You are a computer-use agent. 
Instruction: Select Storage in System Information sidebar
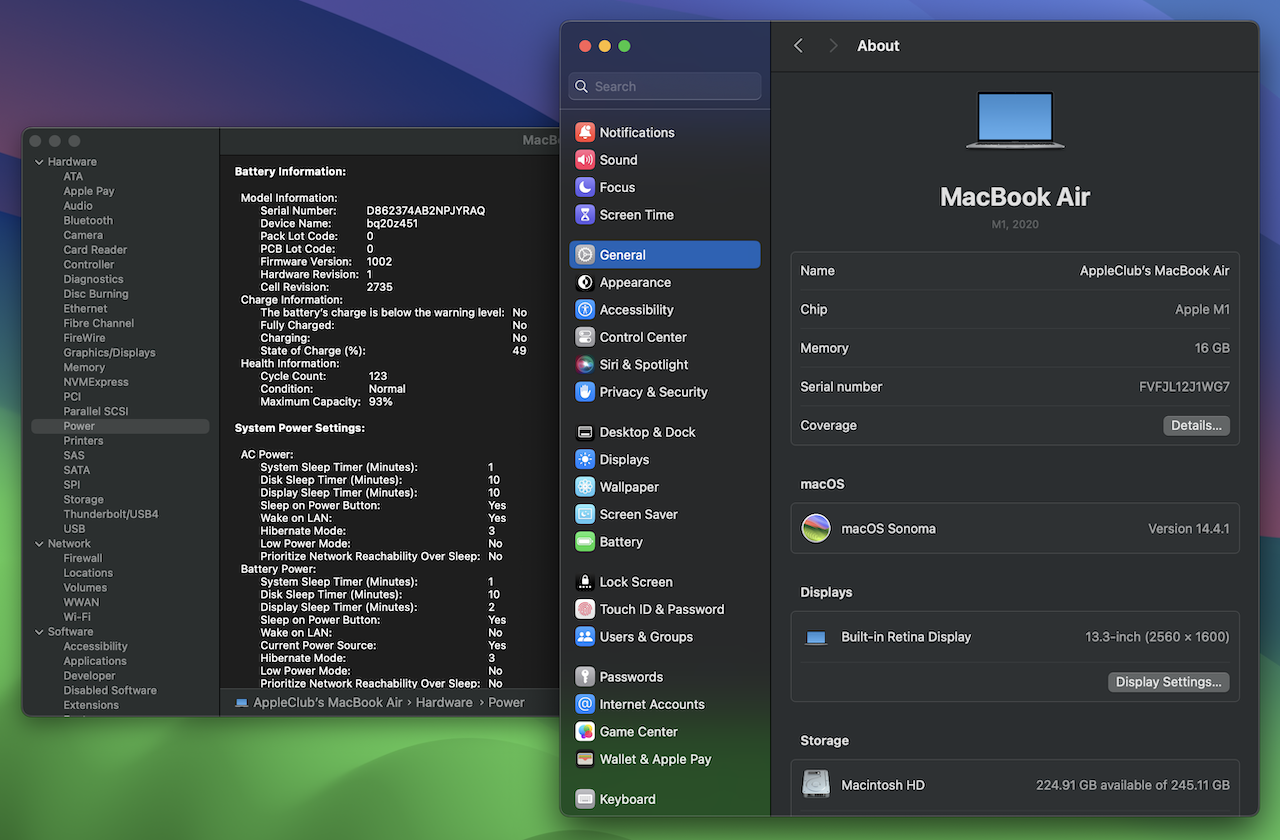pyautogui.click(x=83, y=500)
